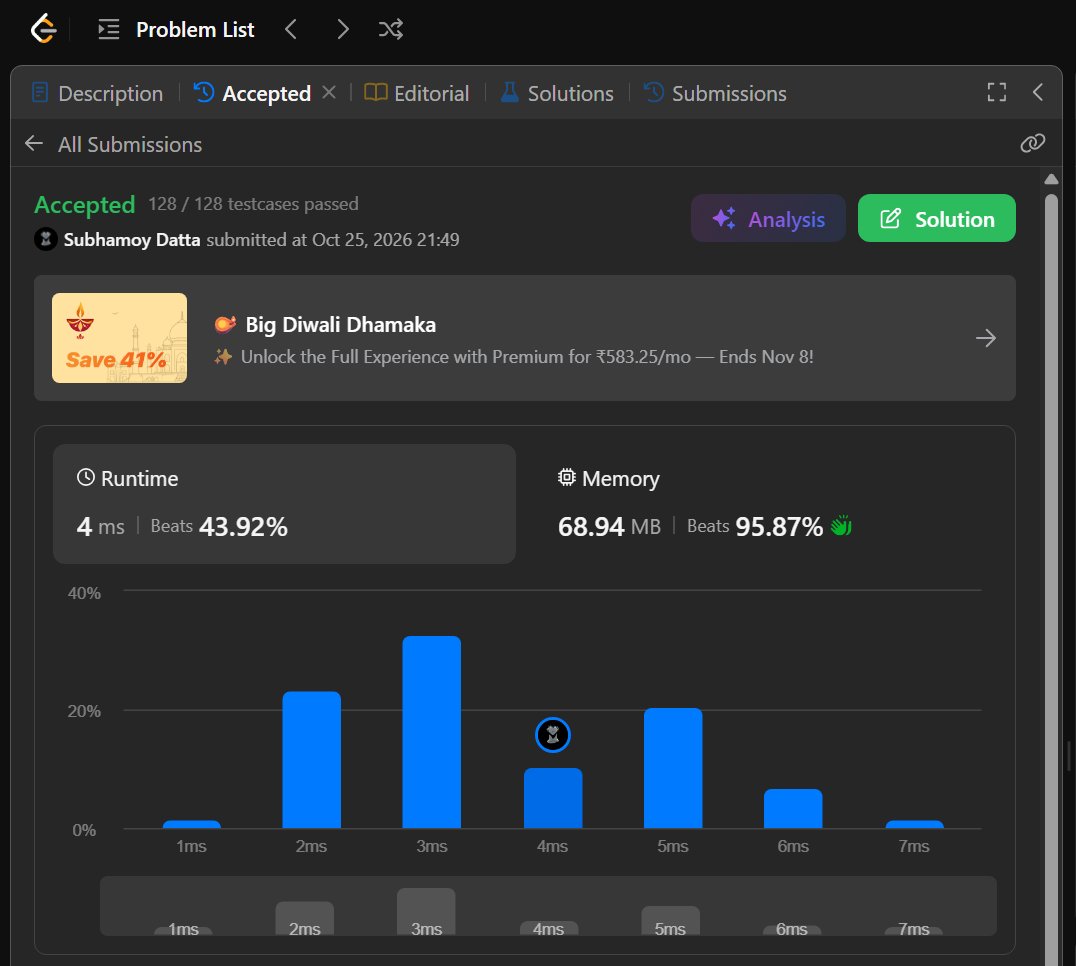Click the 4ms bar in runtime chart
The width and height of the screenshot is (1076, 966).
click(x=553, y=798)
